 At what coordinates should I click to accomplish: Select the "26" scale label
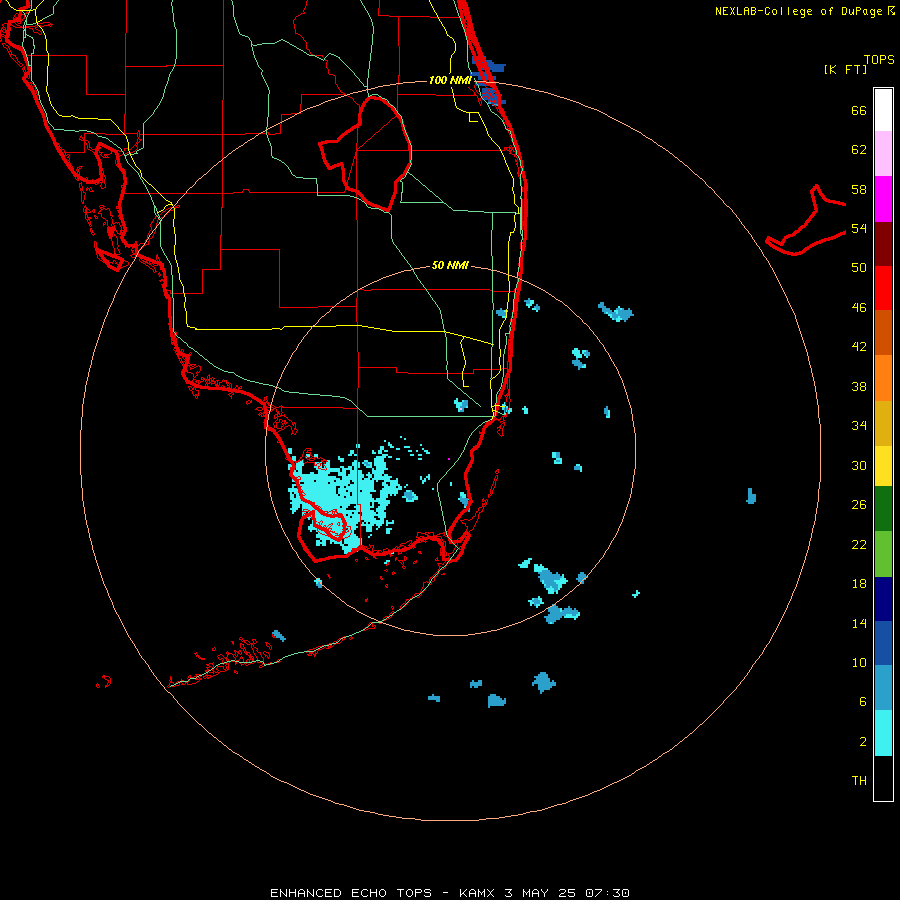click(859, 505)
